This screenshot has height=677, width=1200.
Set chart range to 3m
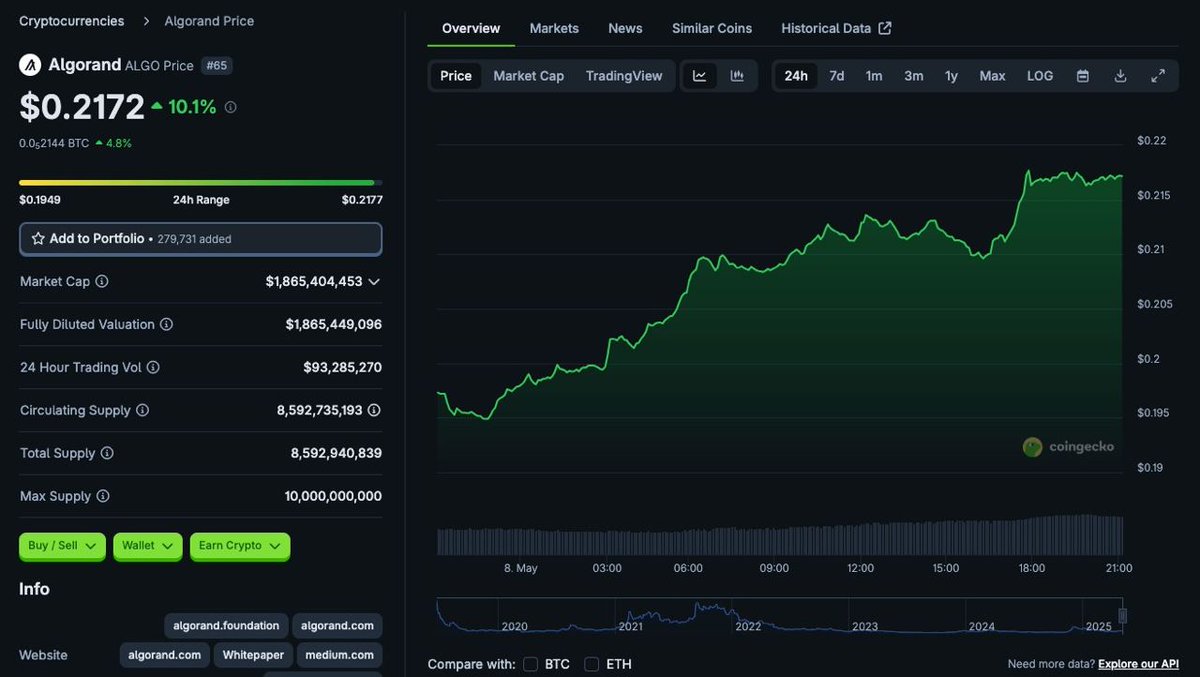pyautogui.click(x=914, y=76)
